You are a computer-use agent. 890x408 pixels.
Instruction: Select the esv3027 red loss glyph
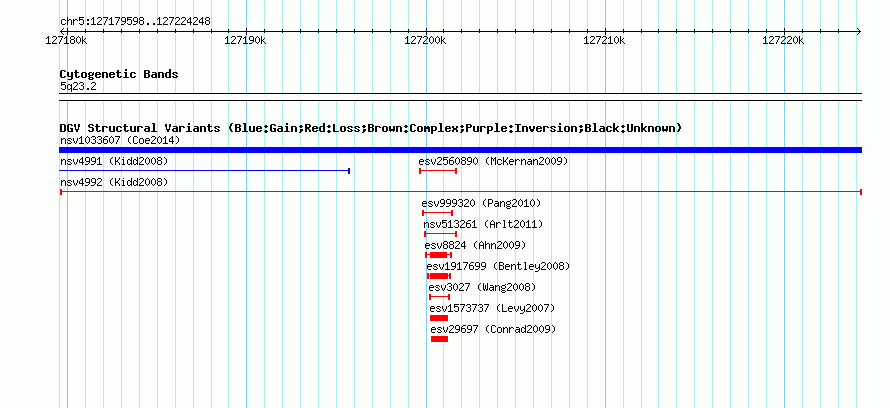coord(439,297)
